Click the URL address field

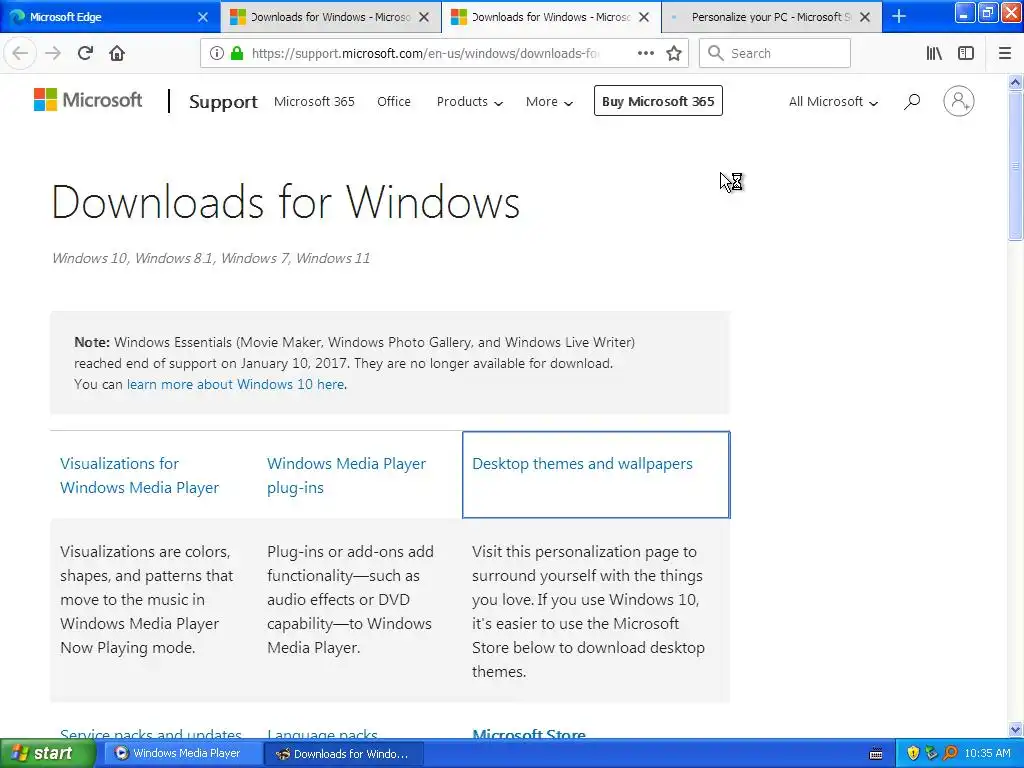(x=424, y=53)
